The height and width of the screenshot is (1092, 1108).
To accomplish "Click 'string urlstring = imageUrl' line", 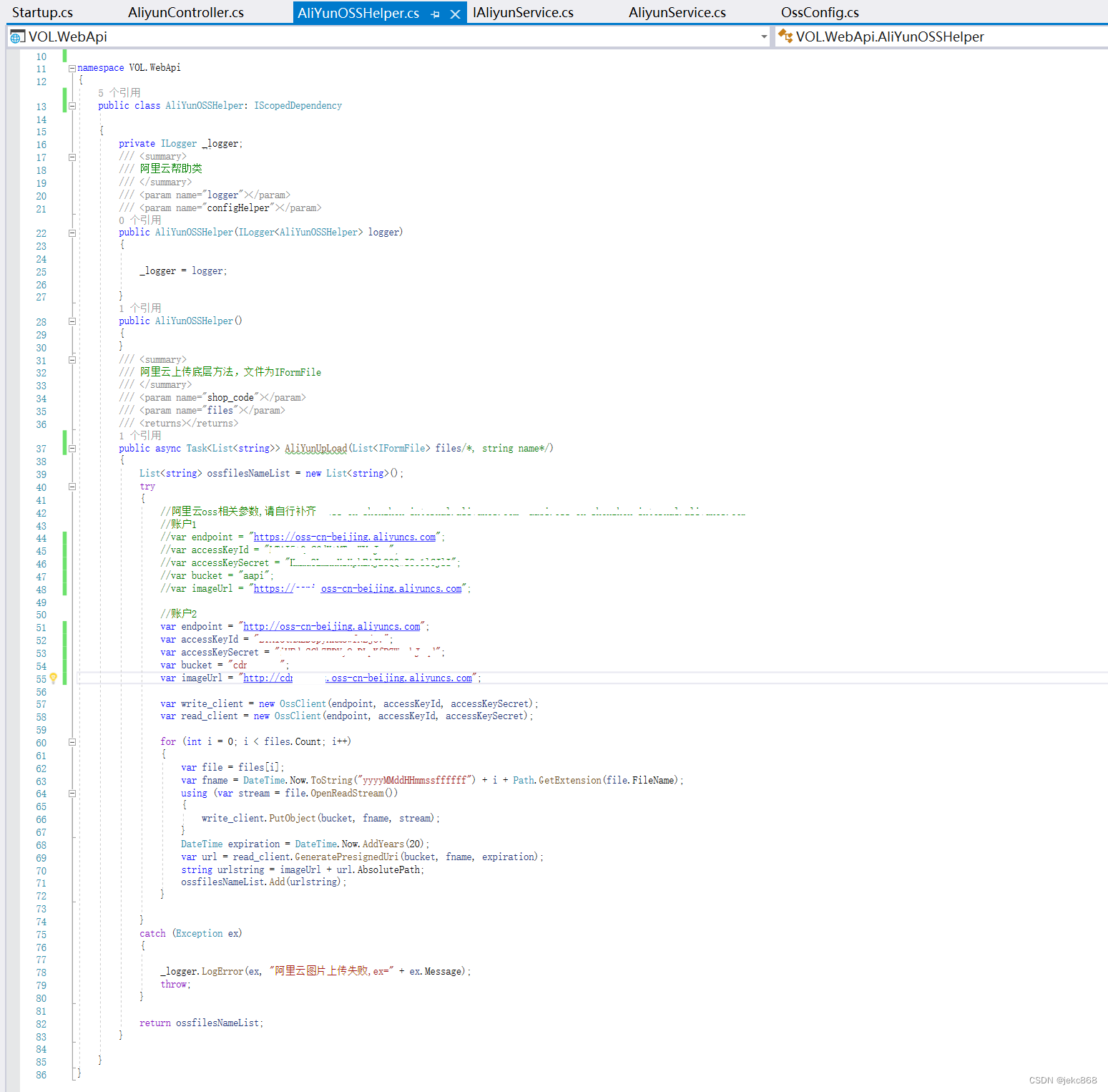I will tap(303, 870).
